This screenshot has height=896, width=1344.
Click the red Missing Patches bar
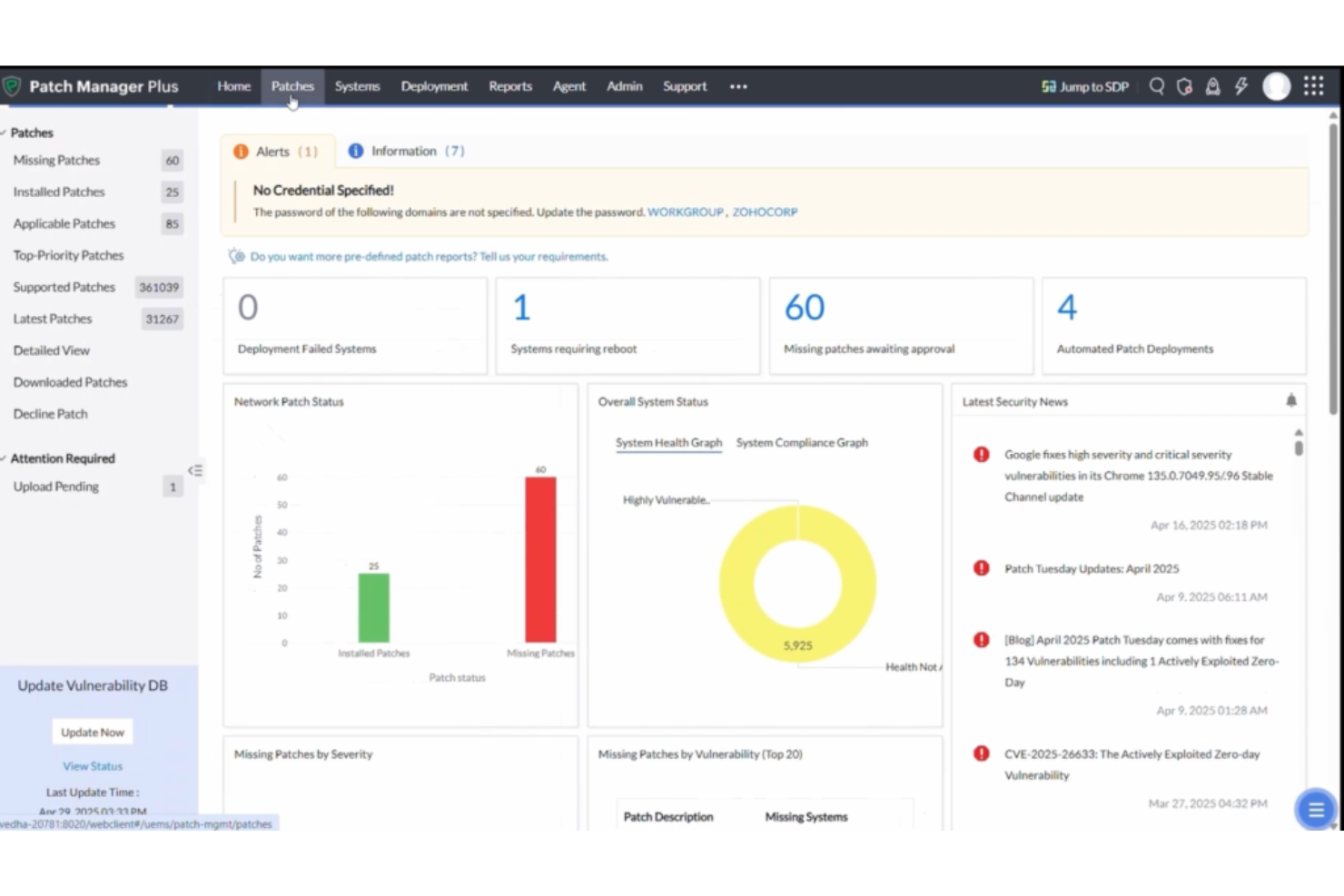click(540, 559)
